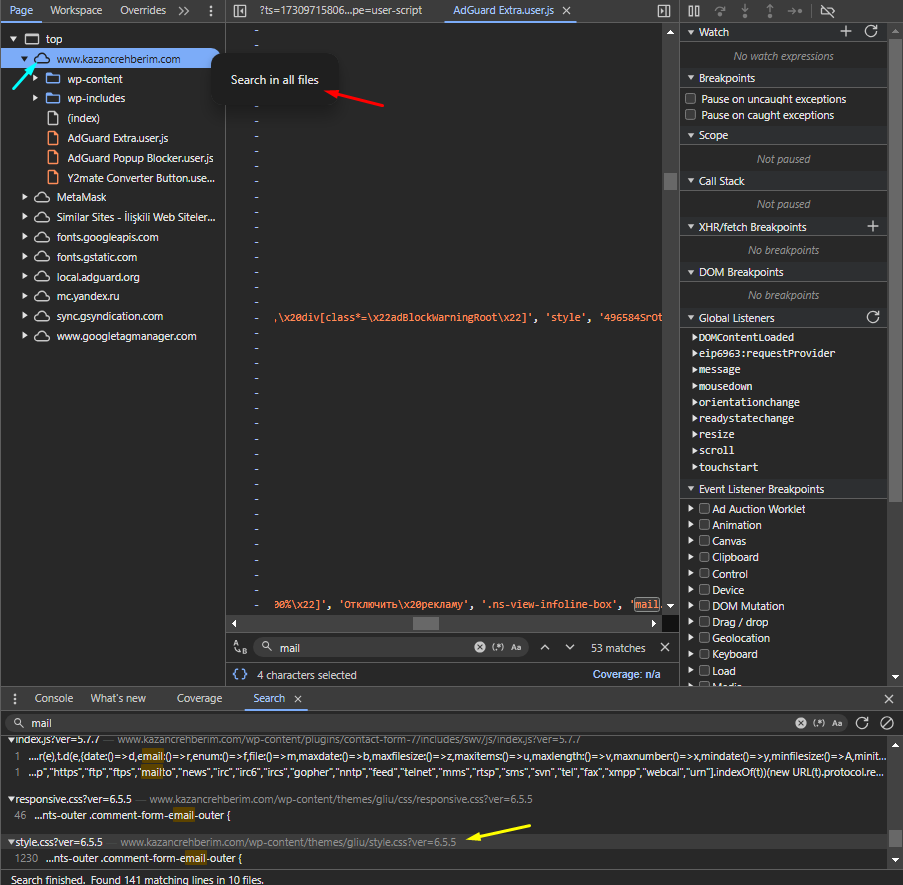
Task: Expand mc.yandex.ru node
Action: click(x=24, y=296)
